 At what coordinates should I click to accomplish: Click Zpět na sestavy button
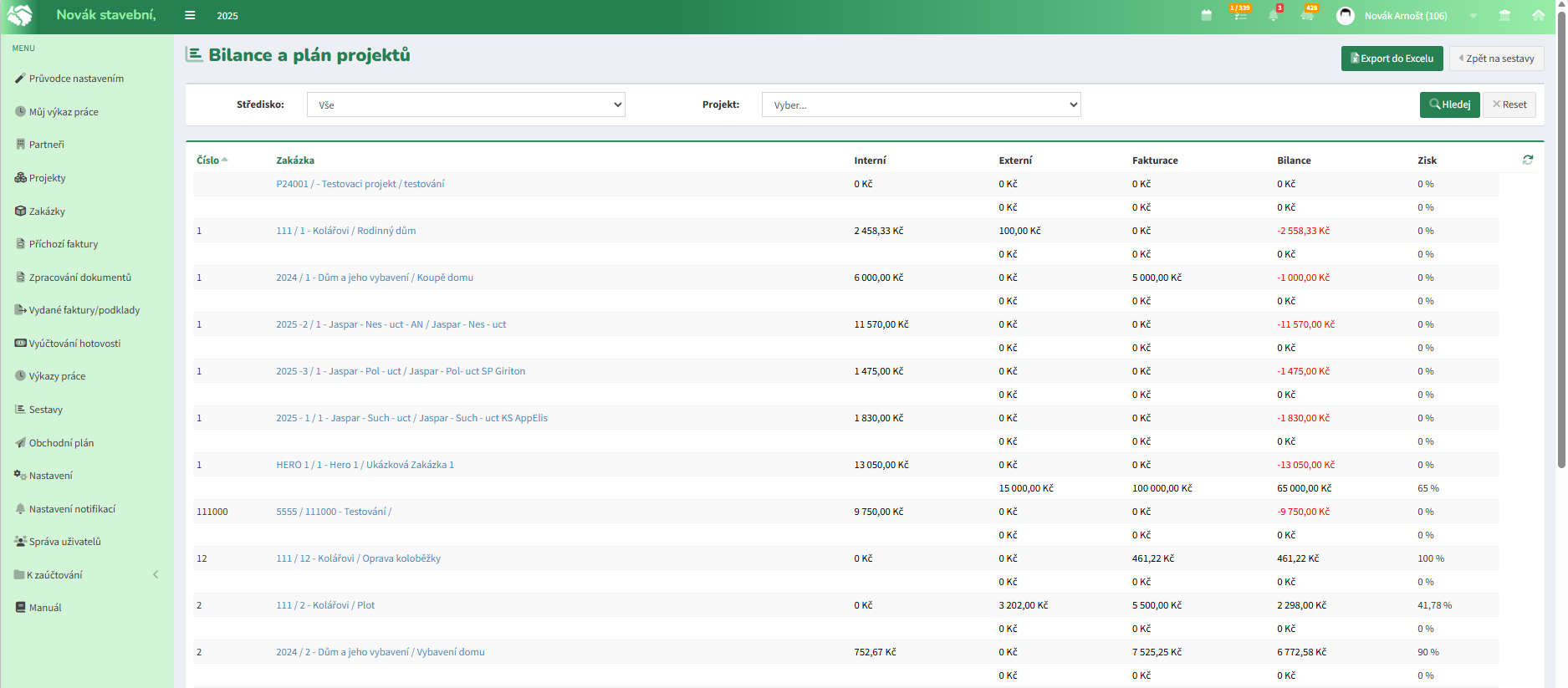[x=1496, y=59]
